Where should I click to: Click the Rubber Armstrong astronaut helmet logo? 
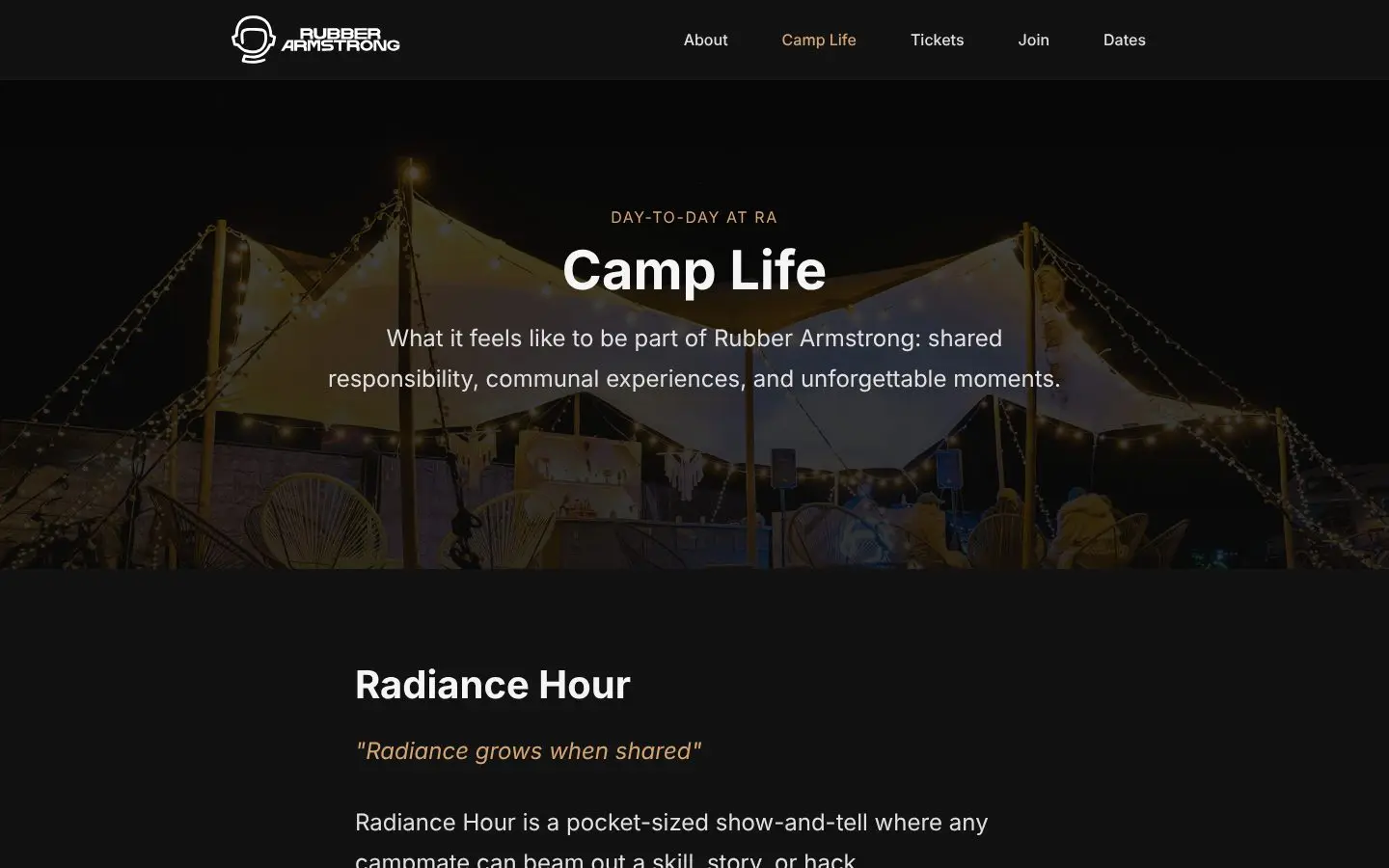(x=254, y=40)
